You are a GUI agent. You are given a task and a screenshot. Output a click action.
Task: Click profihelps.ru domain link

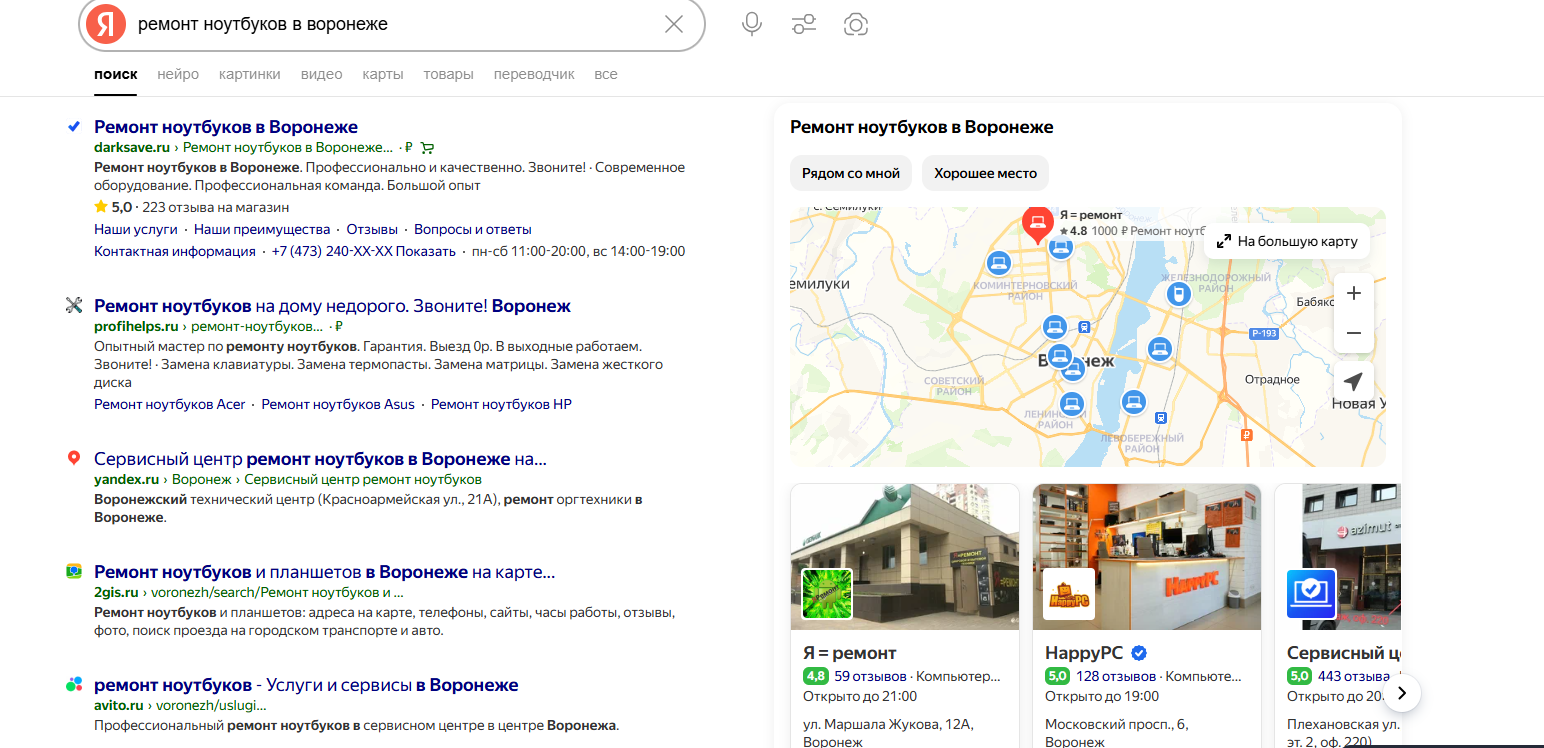(x=136, y=326)
